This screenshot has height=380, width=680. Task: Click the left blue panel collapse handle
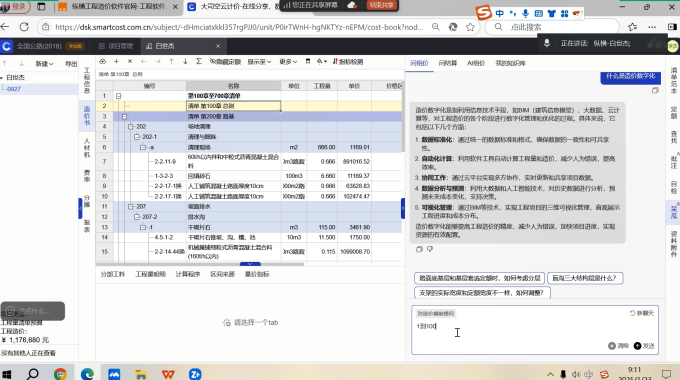(80, 209)
